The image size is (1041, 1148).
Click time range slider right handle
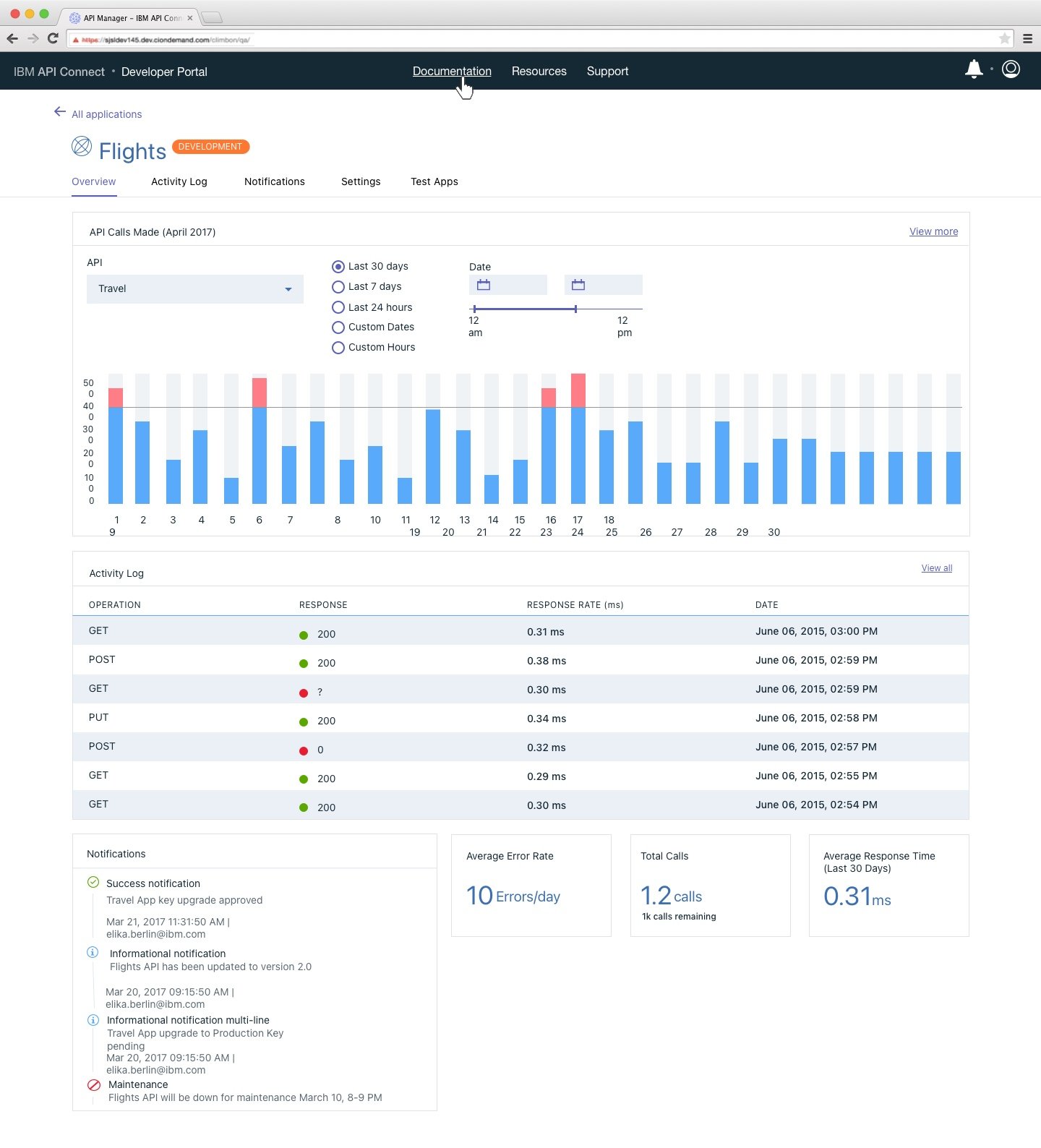[x=575, y=309]
